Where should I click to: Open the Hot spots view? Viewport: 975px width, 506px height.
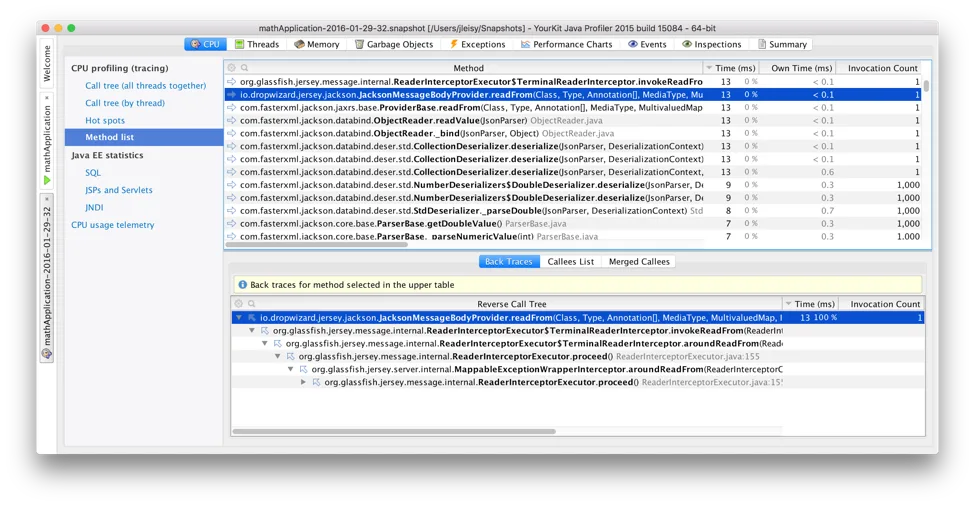[x=105, y=121]
